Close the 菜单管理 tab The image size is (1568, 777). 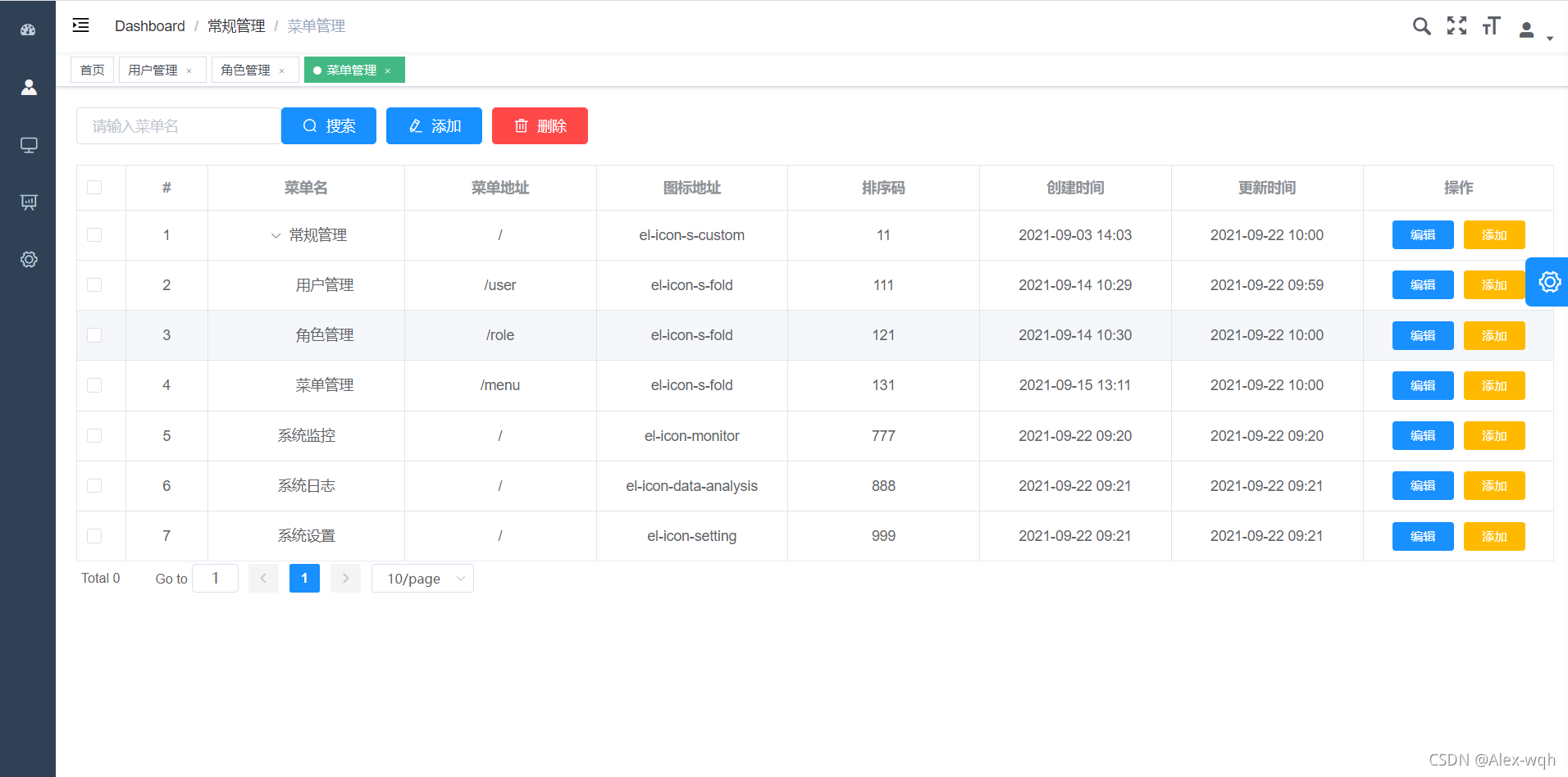(x=388, y=71)
